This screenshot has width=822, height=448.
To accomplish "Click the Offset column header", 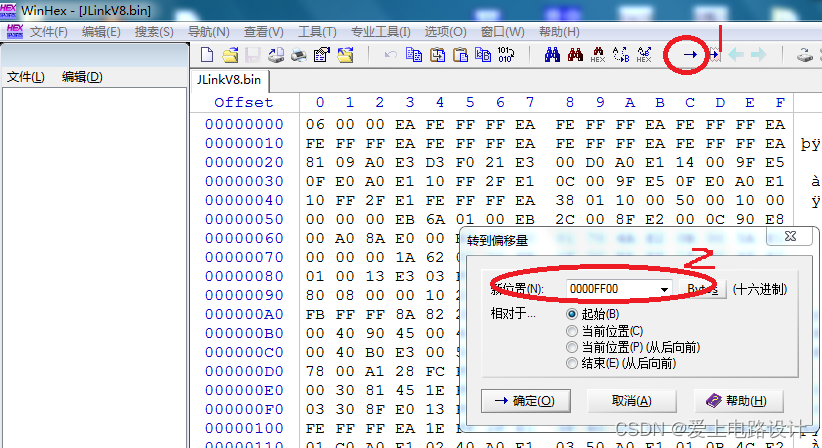I will (244, 103).
